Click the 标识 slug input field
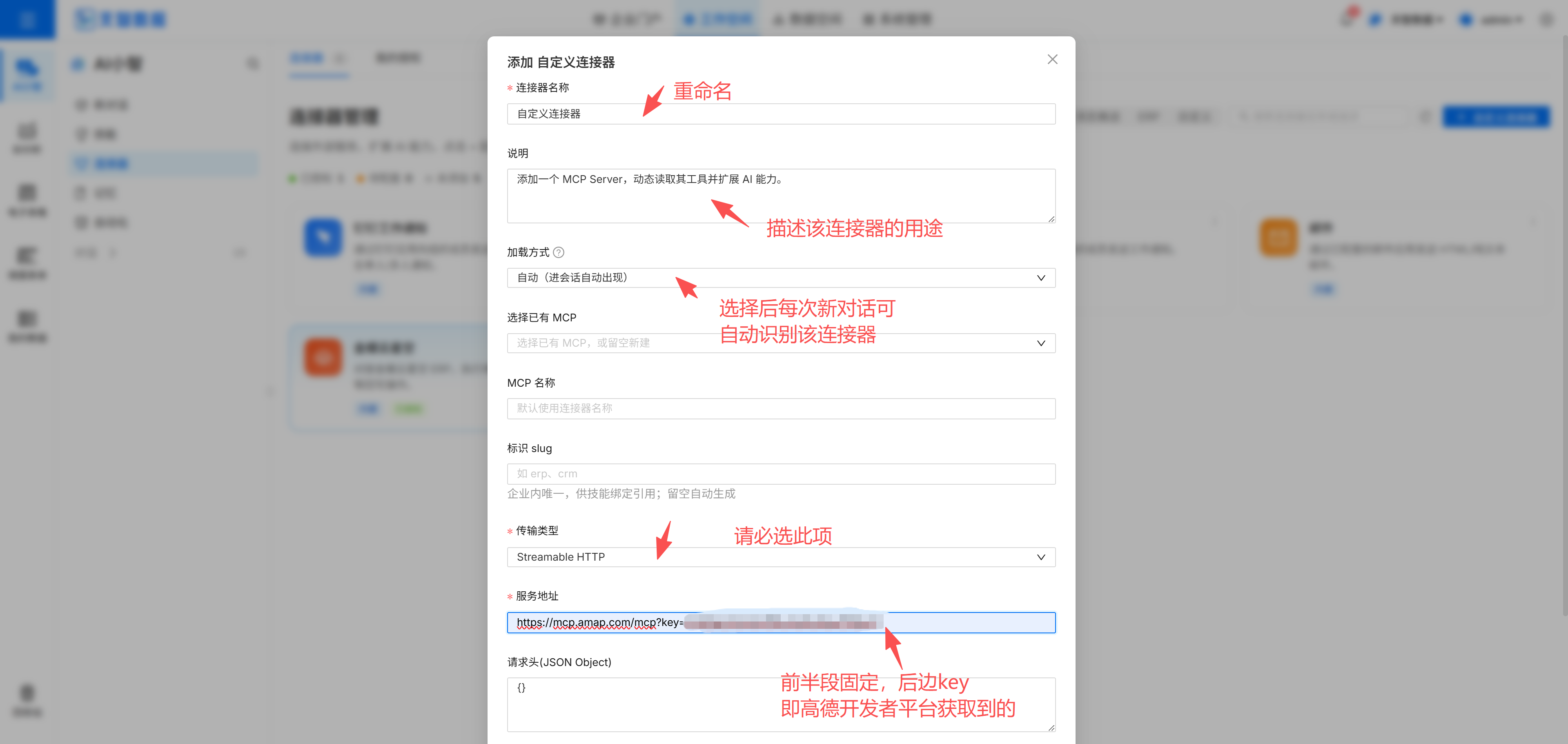 781,474
